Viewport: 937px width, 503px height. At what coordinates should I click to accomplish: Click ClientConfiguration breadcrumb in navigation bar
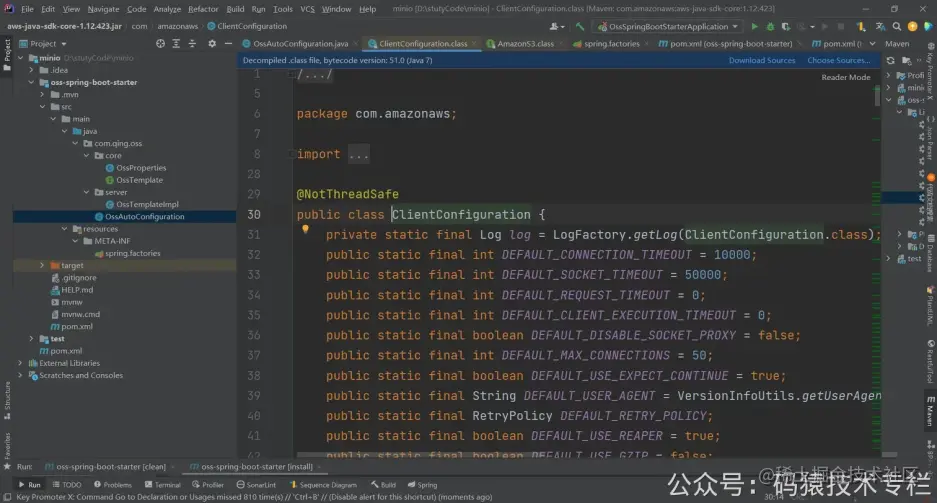click(x=247, y=26)
